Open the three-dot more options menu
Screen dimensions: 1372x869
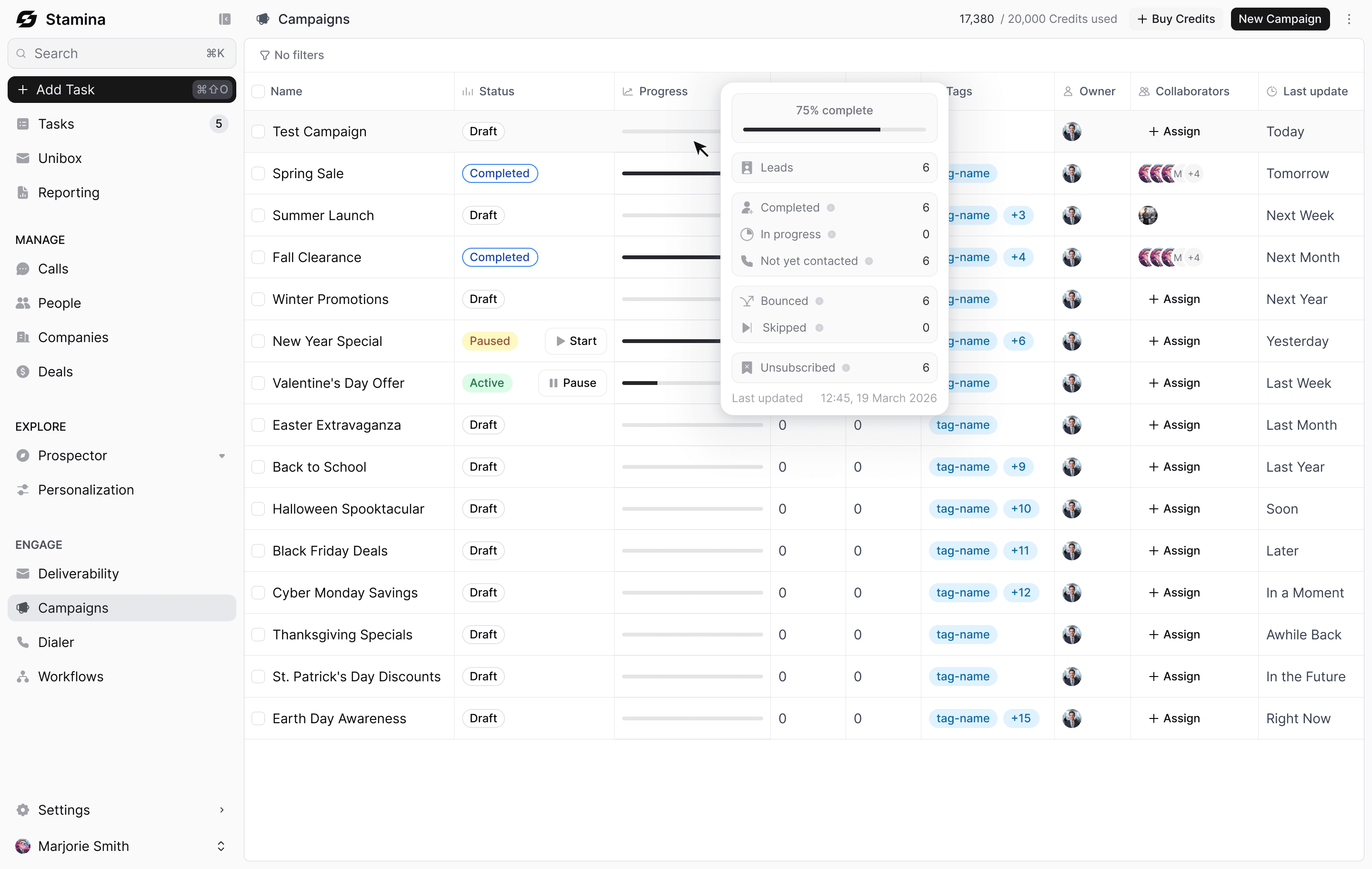pos(1349,20)
